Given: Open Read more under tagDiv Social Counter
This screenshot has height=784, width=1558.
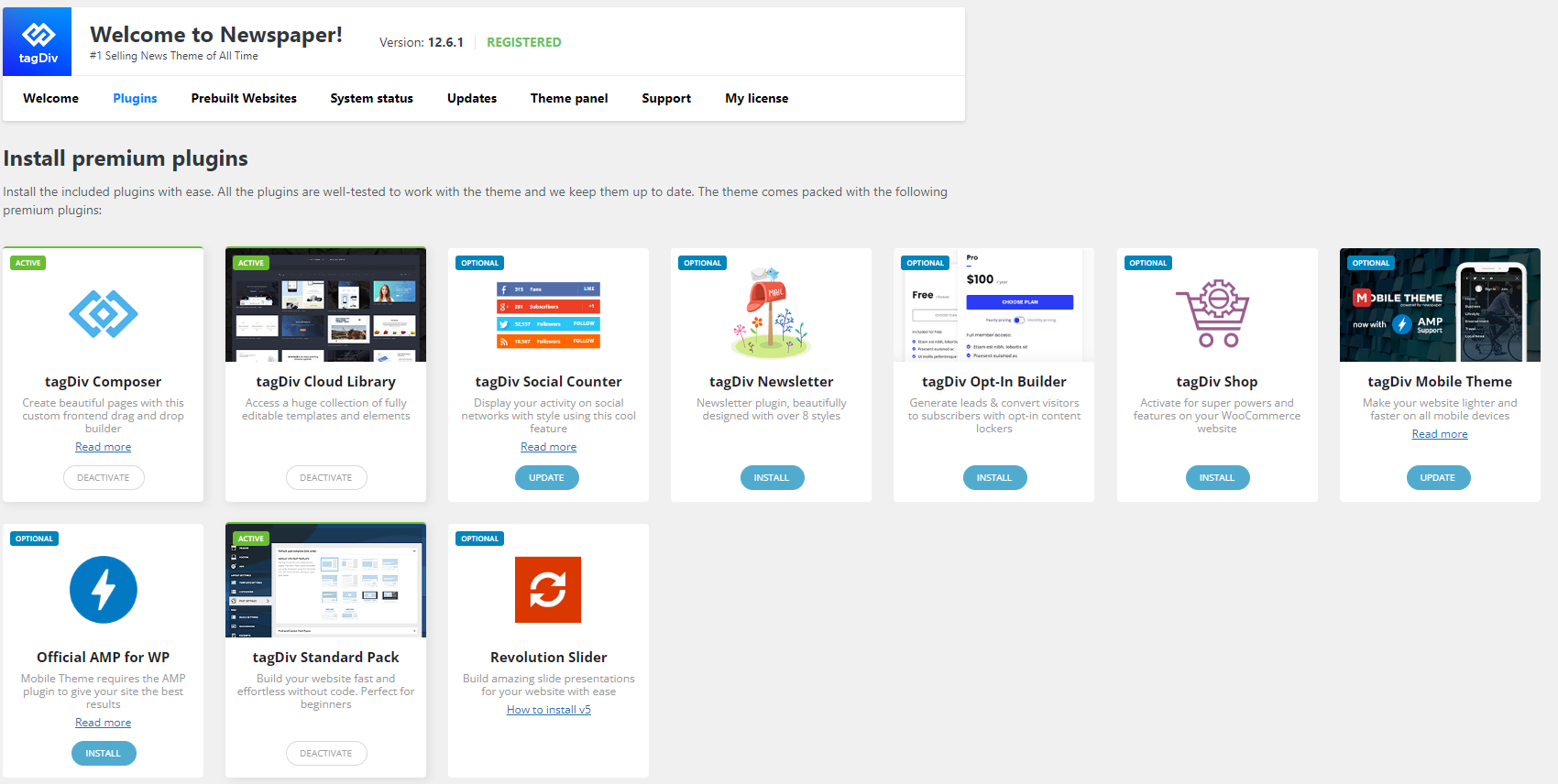Looking at the screenshot, I should 548,447.
